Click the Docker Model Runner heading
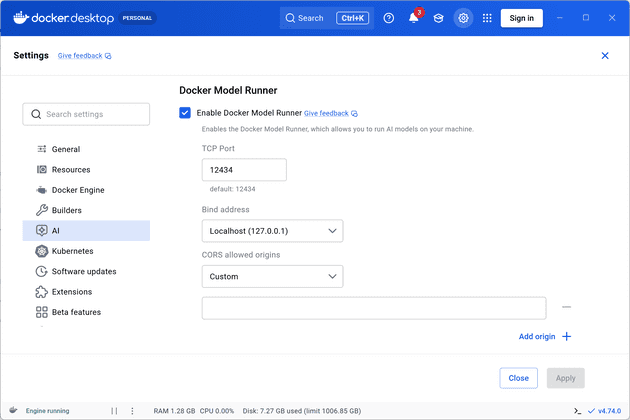The image size is (630, 420). click(x=228, y=90)
